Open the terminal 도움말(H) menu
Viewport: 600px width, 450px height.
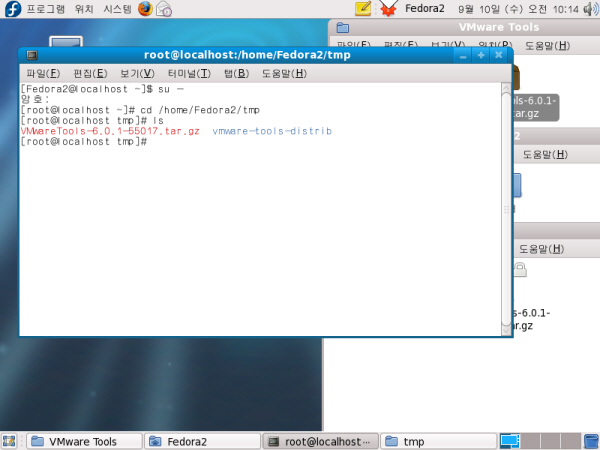click(x=284, y=73)
